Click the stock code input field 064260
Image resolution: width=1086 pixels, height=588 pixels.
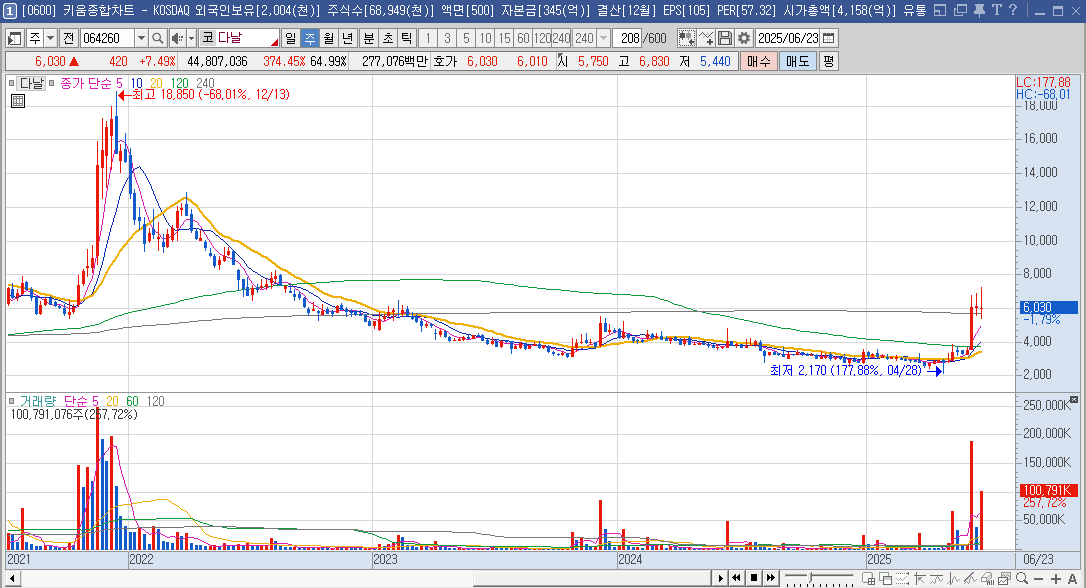[107, 38]
